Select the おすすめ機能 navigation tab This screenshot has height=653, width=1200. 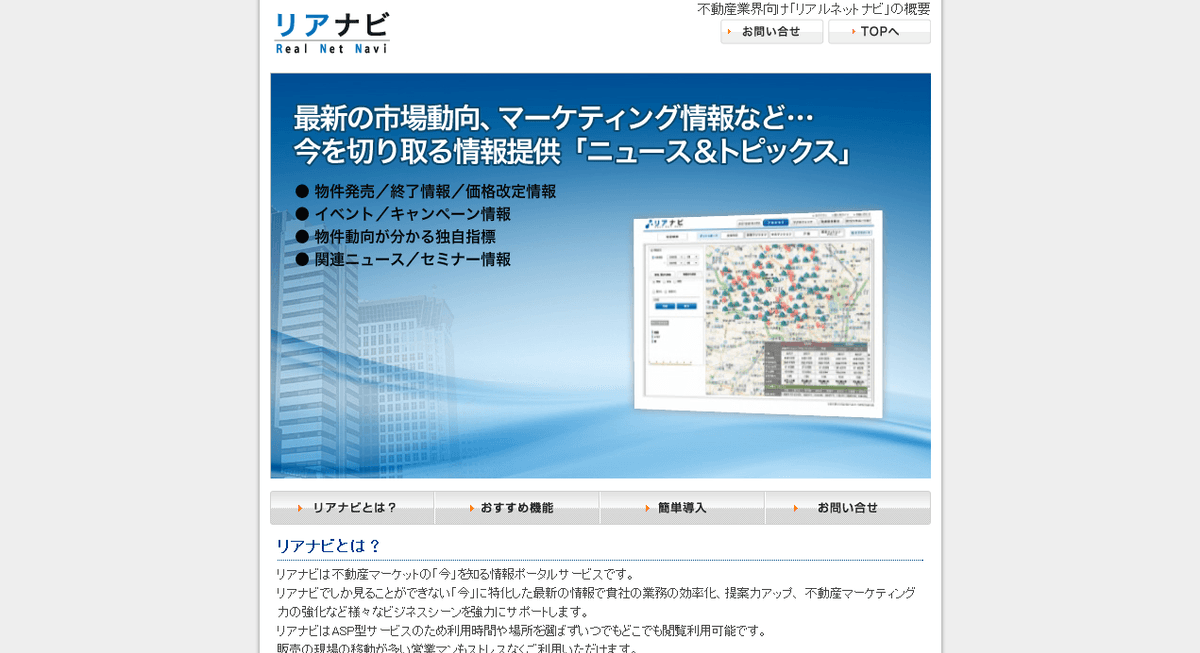(x=517, y=508)
